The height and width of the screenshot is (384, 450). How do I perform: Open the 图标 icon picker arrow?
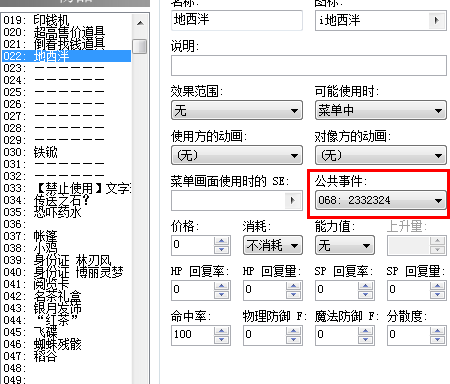(437, 20)
